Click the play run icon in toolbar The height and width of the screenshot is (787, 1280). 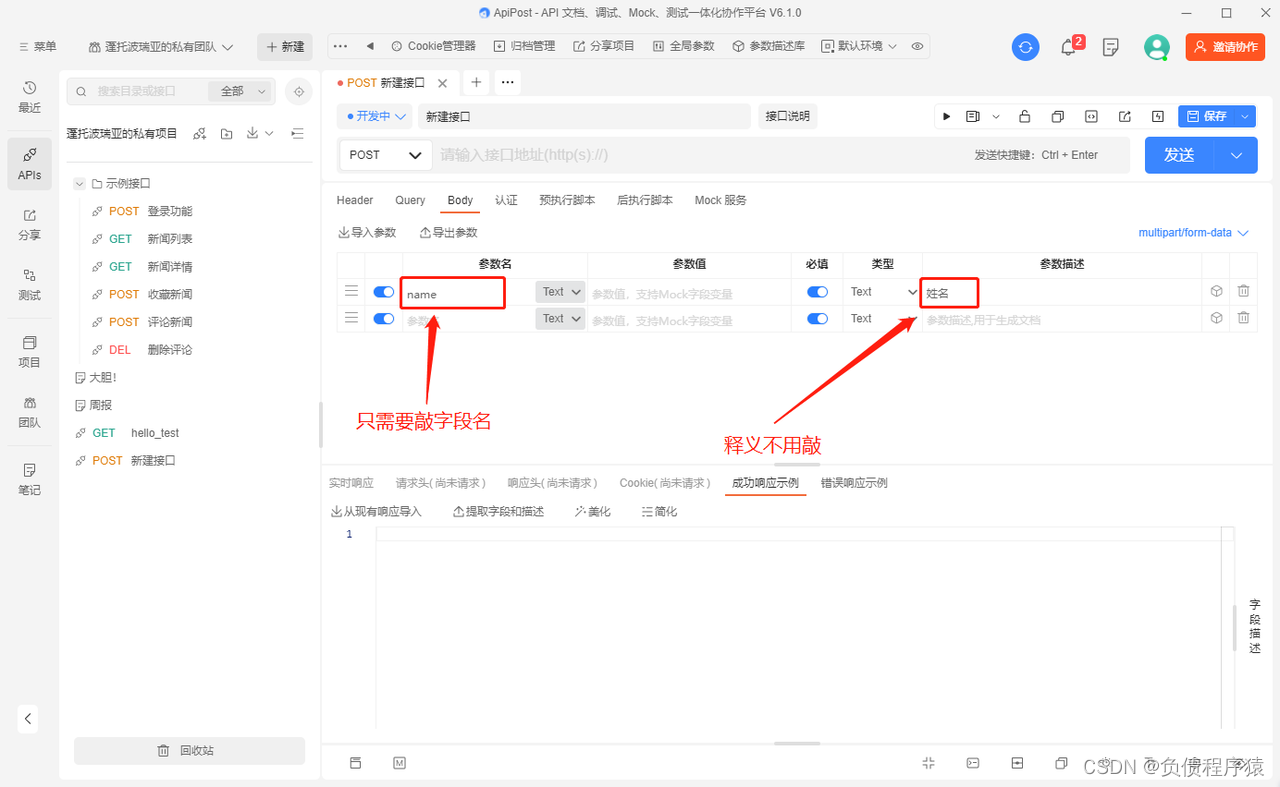click(947, 116)
